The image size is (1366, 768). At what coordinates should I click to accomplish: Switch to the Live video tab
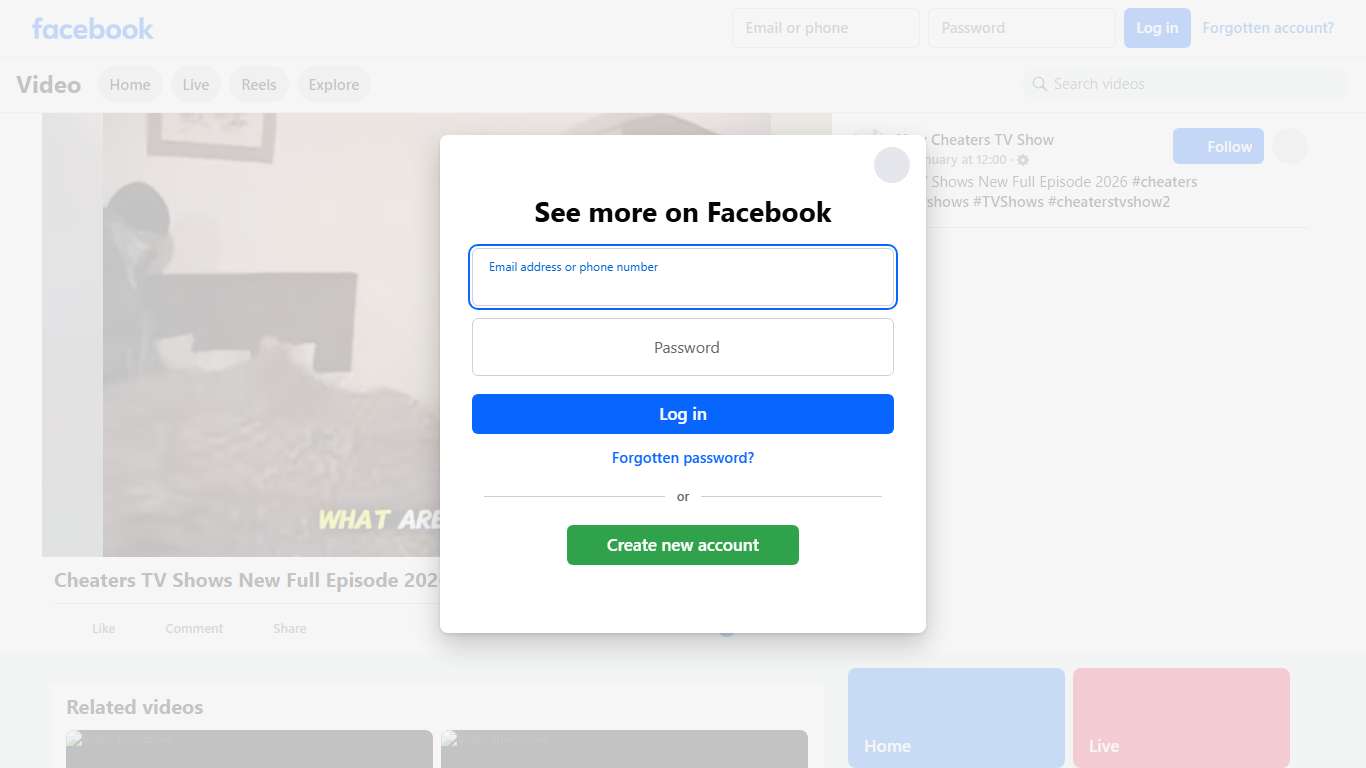point(196,85)
